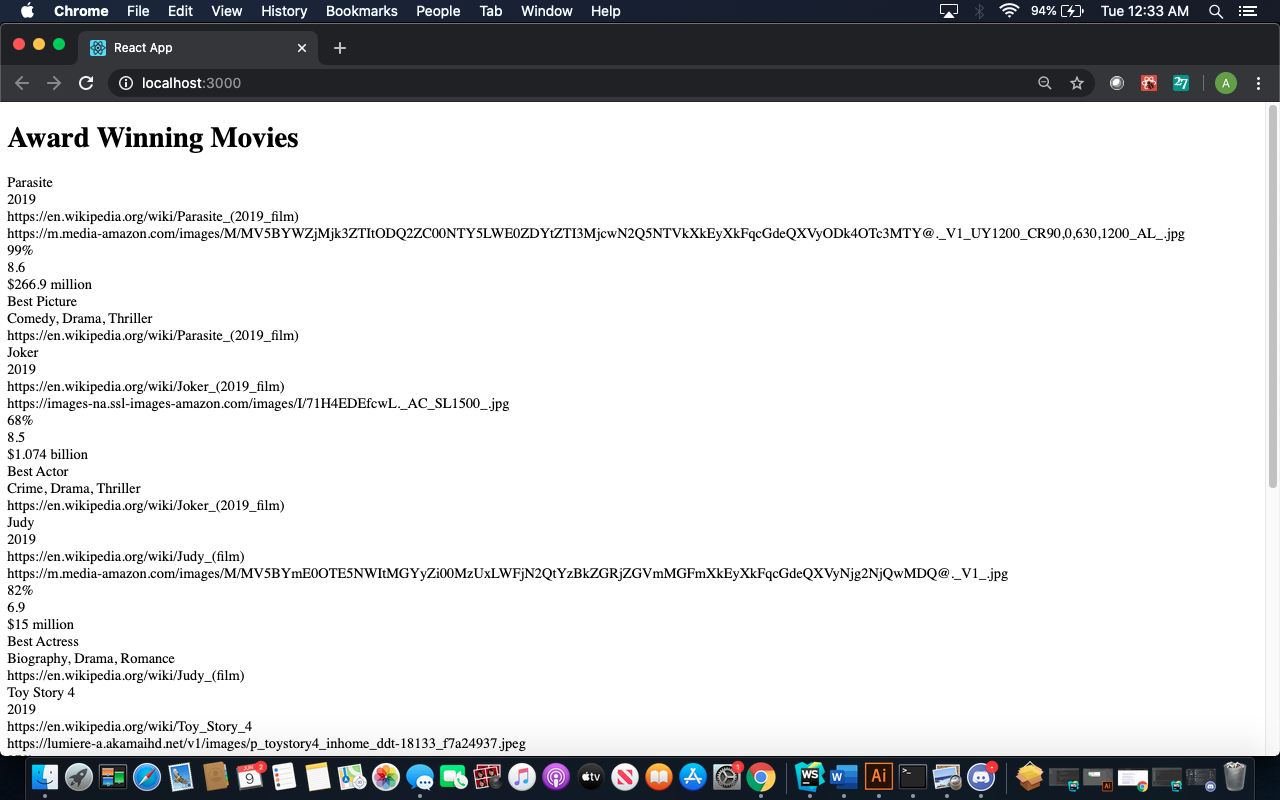This screenshot has height=800, width=1280.
Task: Open the AirPlay display menu icon
Action: point(949,11)
